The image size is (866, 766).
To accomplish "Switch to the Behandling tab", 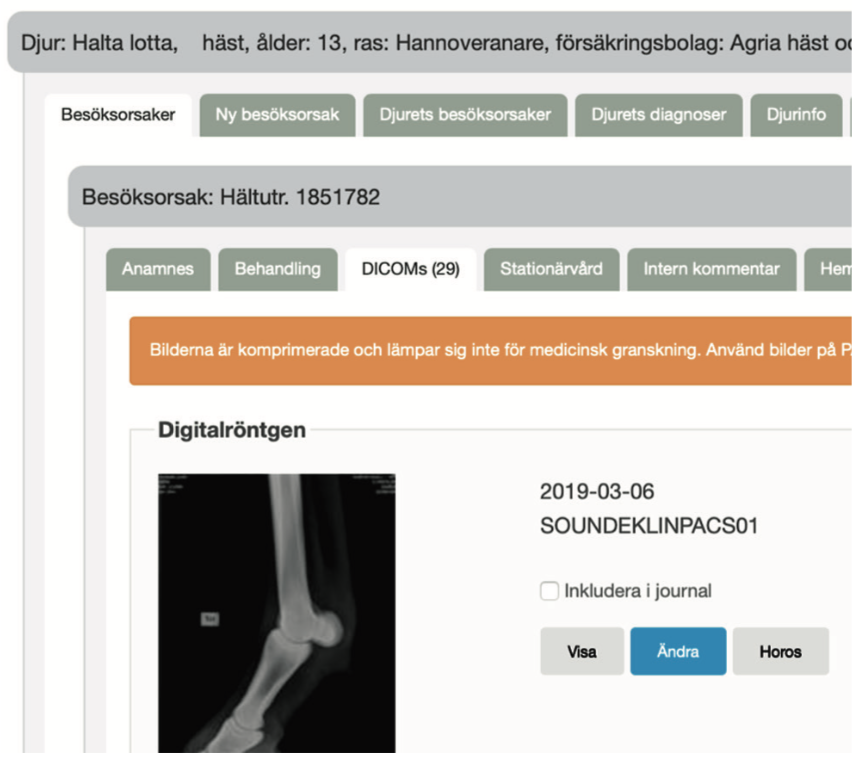I will tap(278, 269).
